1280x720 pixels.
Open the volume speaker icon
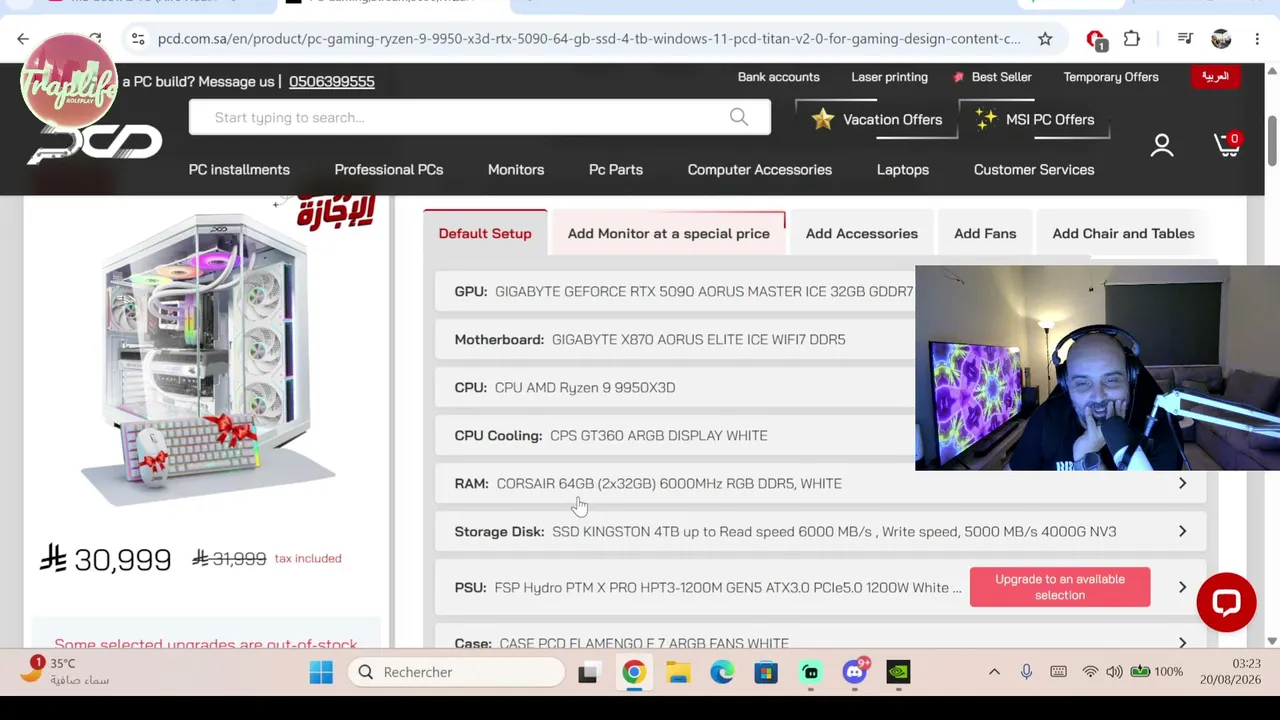click(x=1114, y=672)
